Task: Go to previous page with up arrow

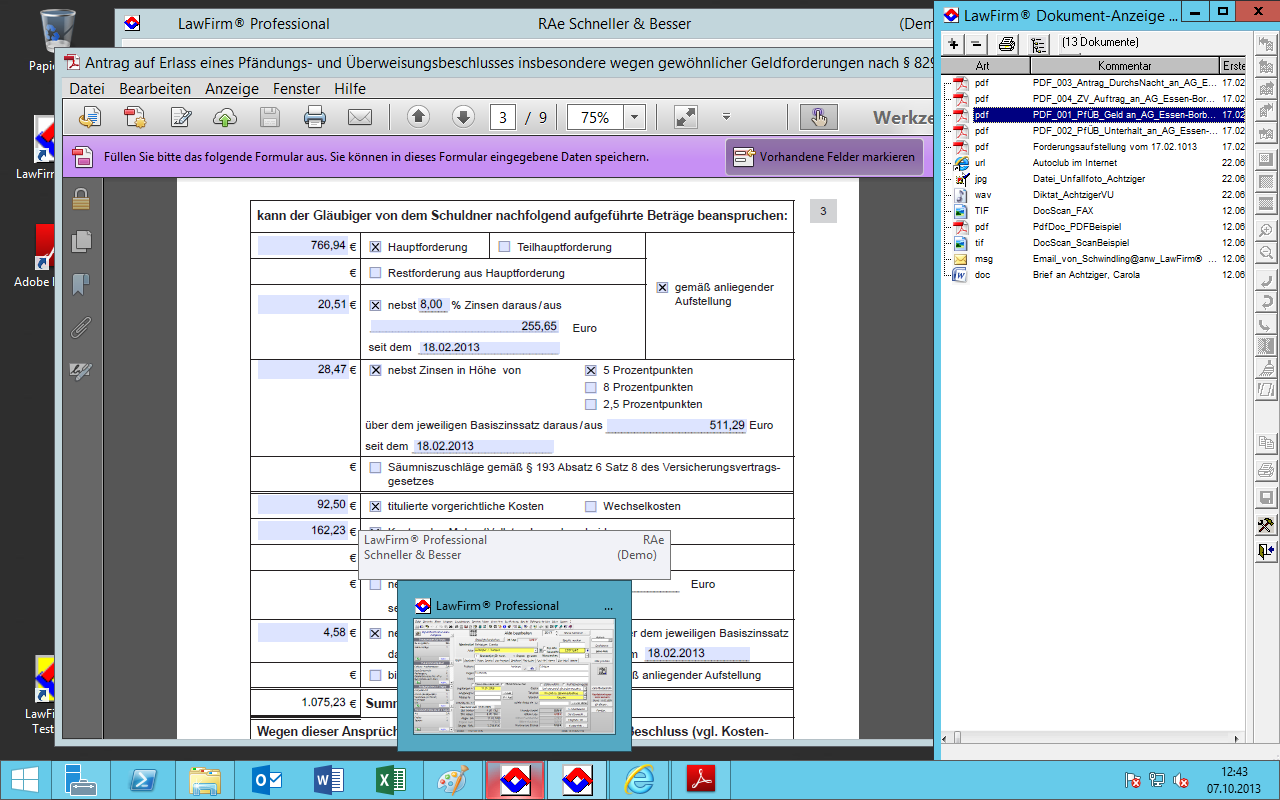Action: (419, 117)
